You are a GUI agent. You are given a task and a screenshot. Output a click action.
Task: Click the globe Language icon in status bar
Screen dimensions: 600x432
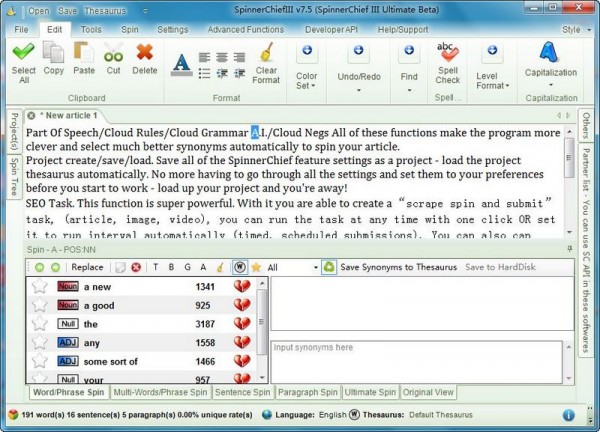pos(267,415)
